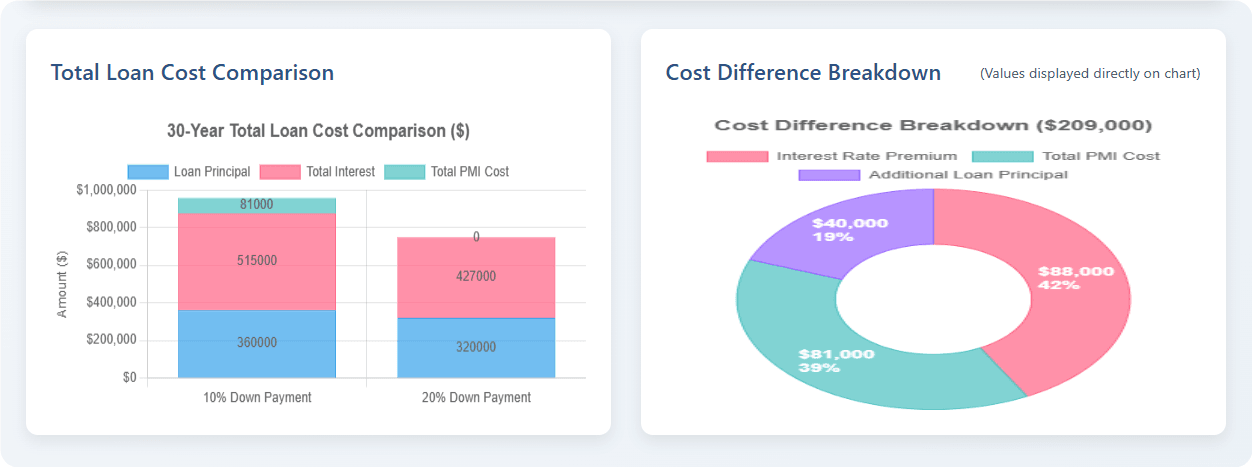This screenshot has height=467, width=1252.
Task: Click the 10% Down Payment axis label
Action: (257, 397)
